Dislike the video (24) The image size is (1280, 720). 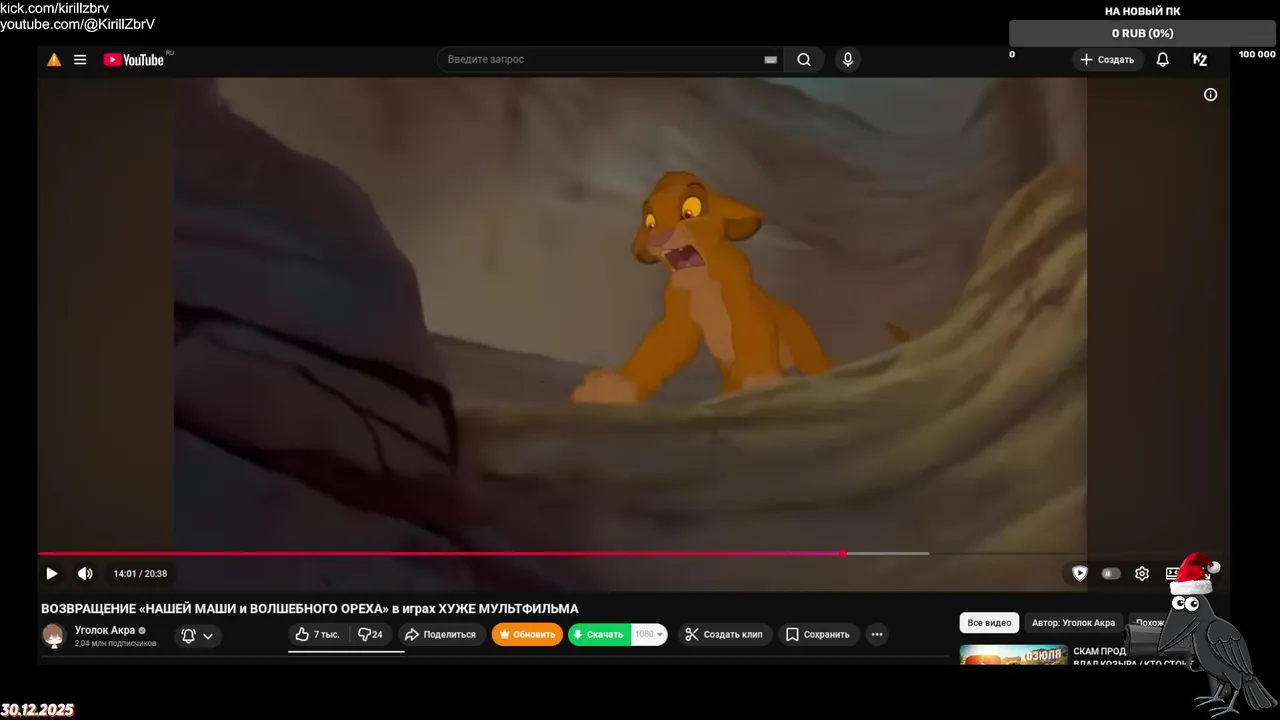(x=371, y=635)
